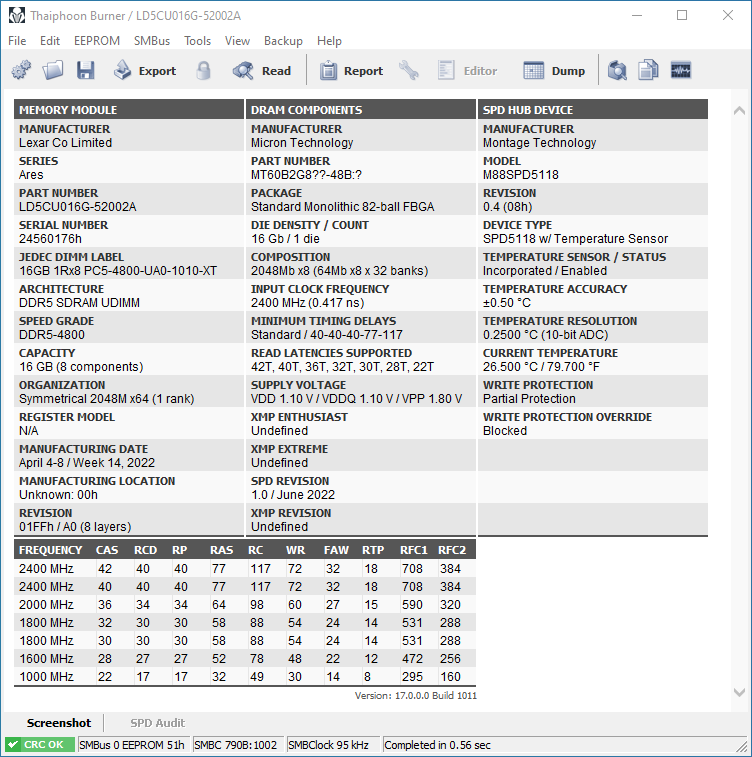Image resolution: width=752 pixels, height=757 pixels.
Task: Open the EEPROM menu
Action: [97, 41]
